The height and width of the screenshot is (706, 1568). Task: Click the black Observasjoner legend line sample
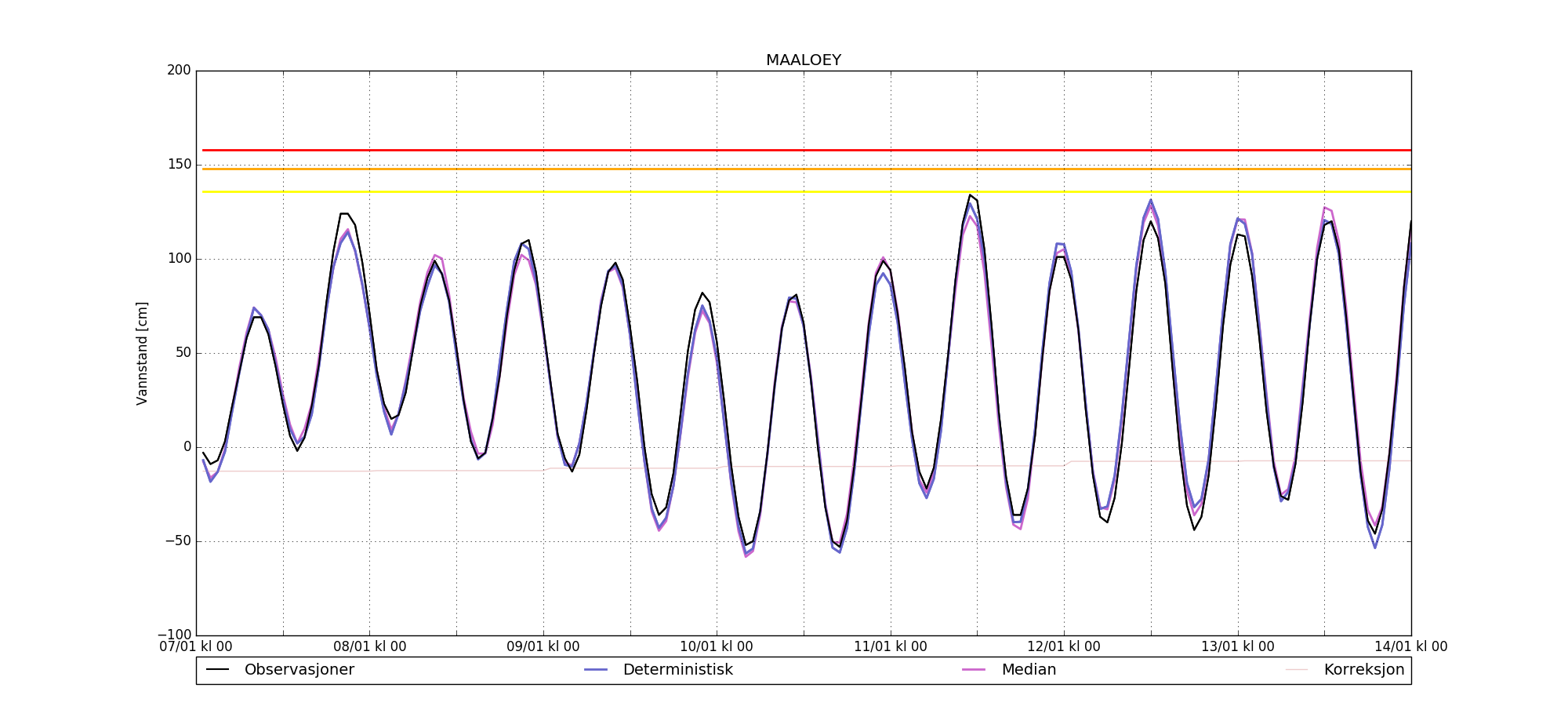point(217,670)
